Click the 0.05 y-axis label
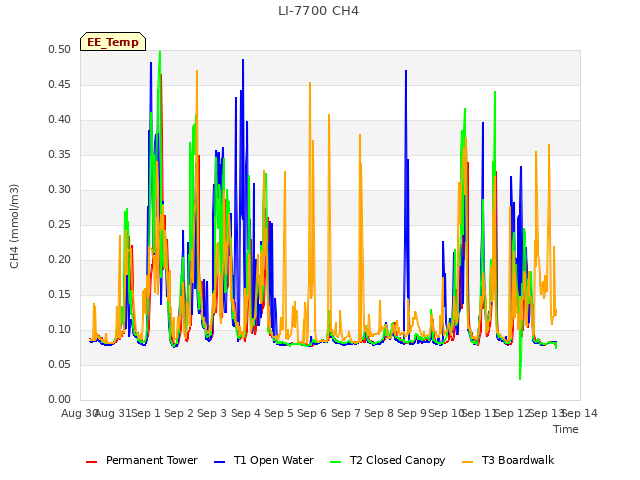640x480 pixels. (60, 364)
